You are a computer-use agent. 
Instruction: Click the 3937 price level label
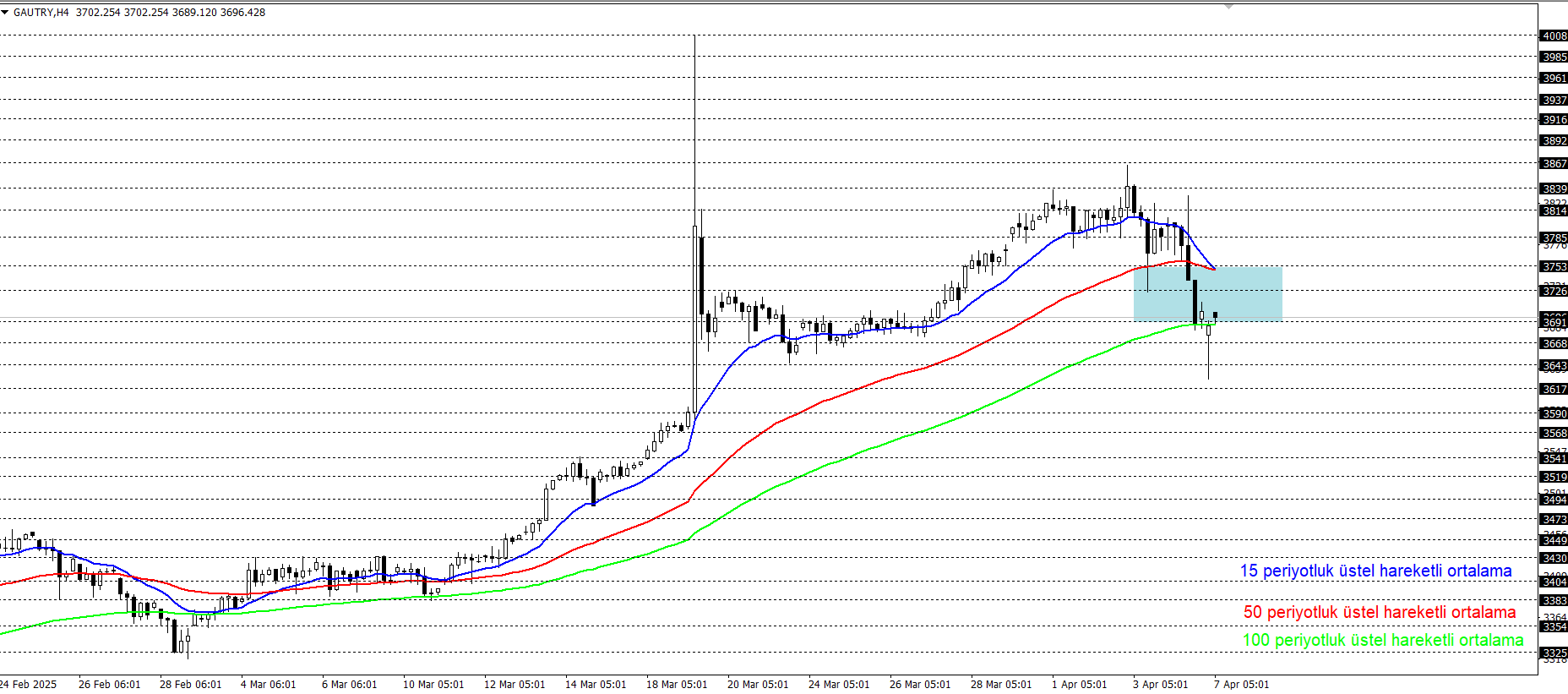point(1554,100)
